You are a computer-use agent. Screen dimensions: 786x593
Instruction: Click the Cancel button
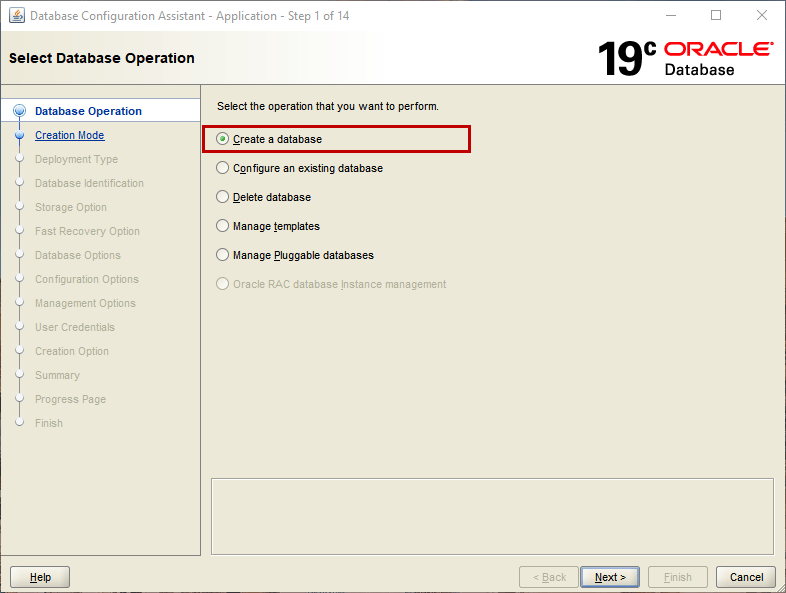point(746,577)
